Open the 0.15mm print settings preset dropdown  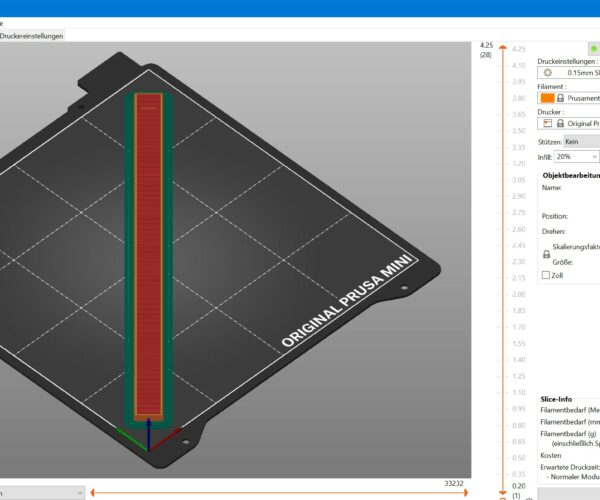[569, 72]
